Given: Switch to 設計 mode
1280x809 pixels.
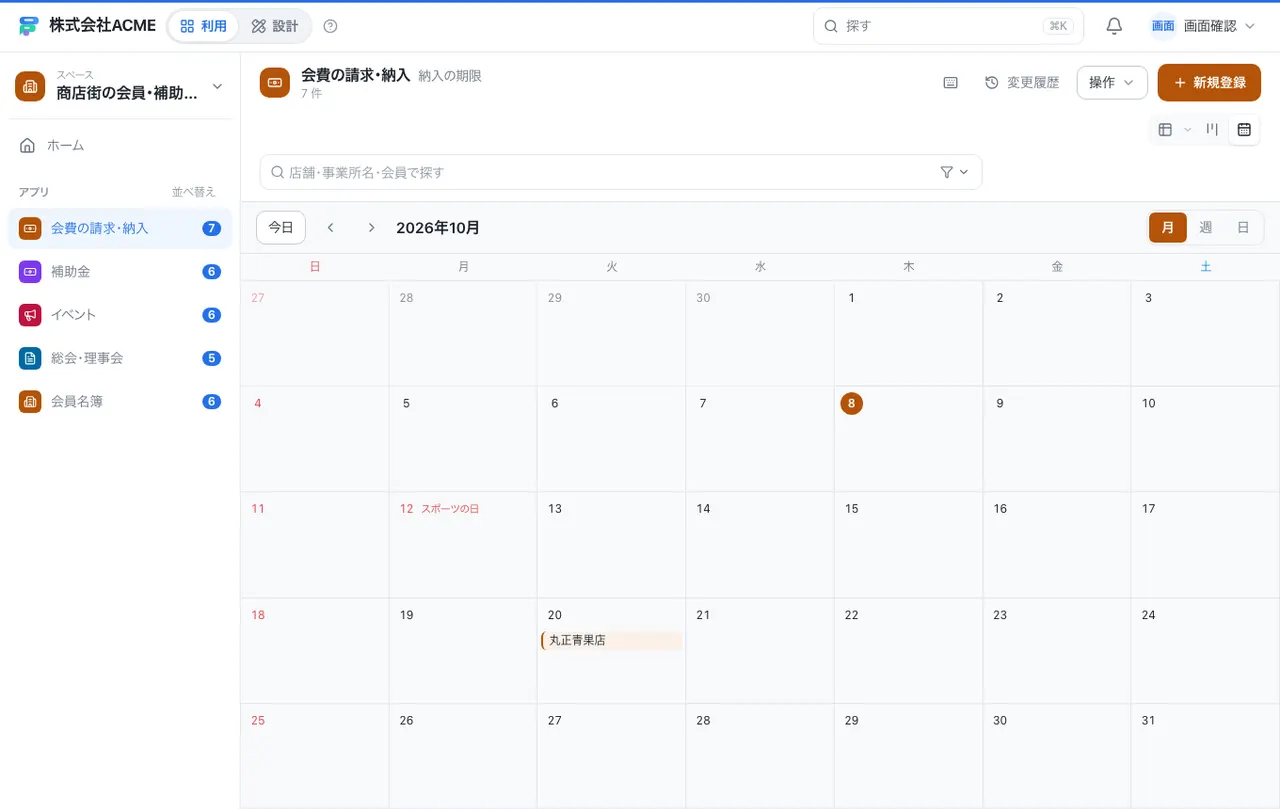Looking at the screenshot, I should [274, 26].
